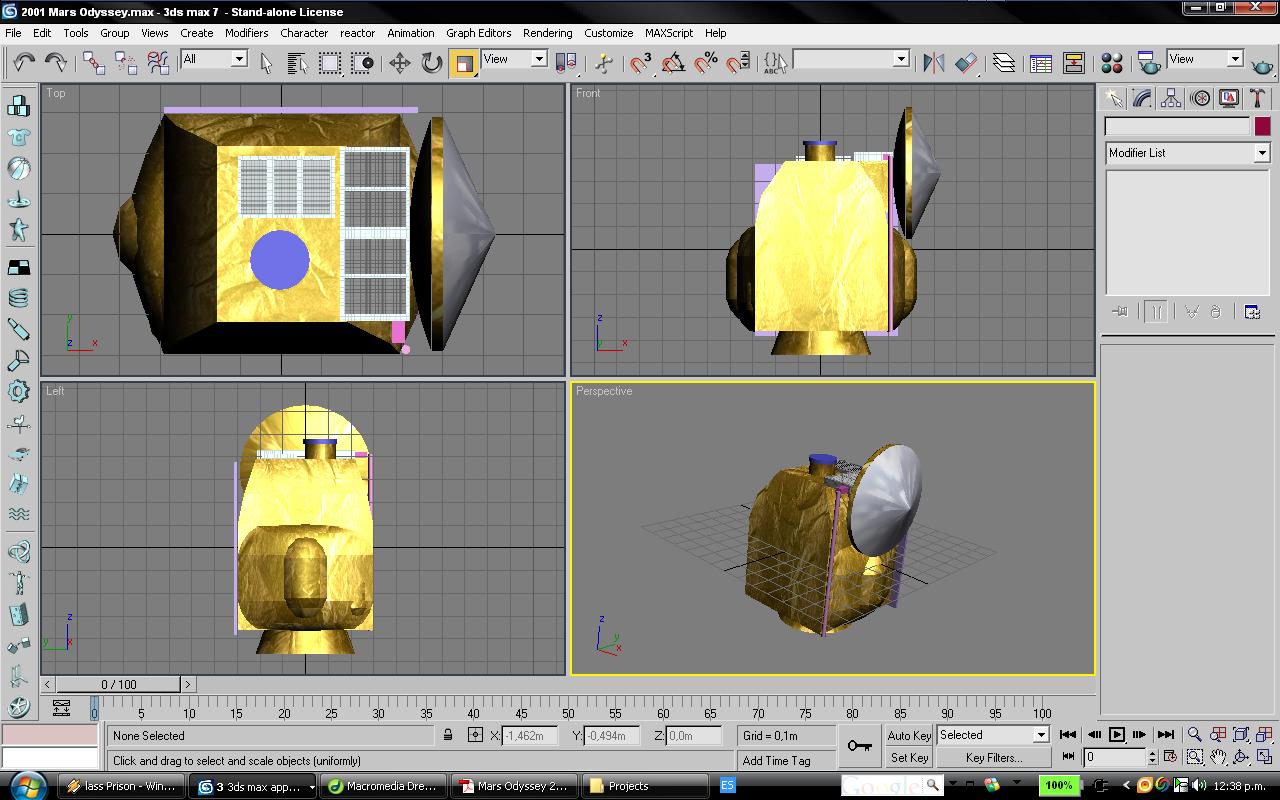Go to the end frame
Image resolution: width=1280 pixels, height=800 pixels.
click(x=1165, y=735)
